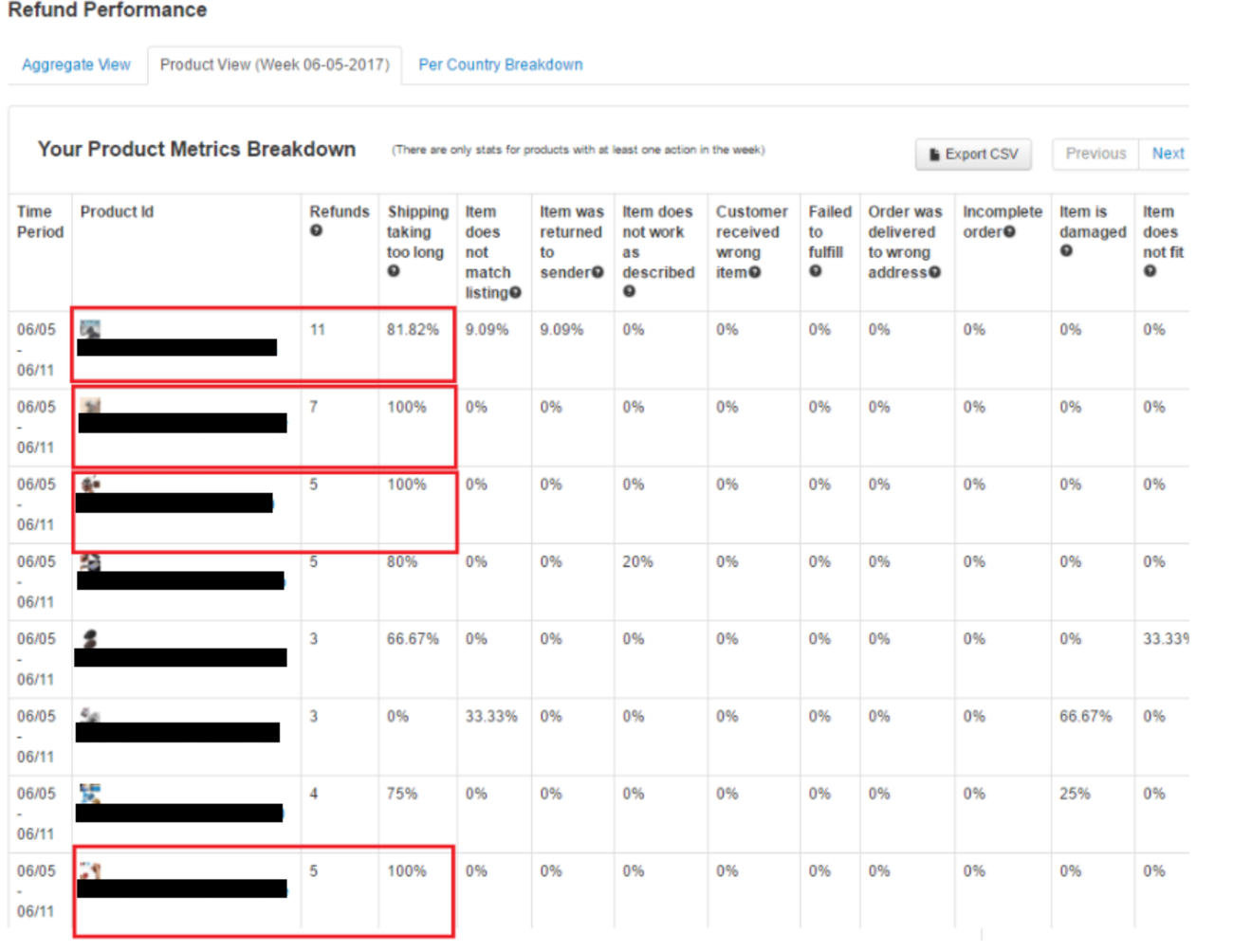1233x952 pixels.
Task: Click the Refunds column header
Action: click(x=340, y=211)
